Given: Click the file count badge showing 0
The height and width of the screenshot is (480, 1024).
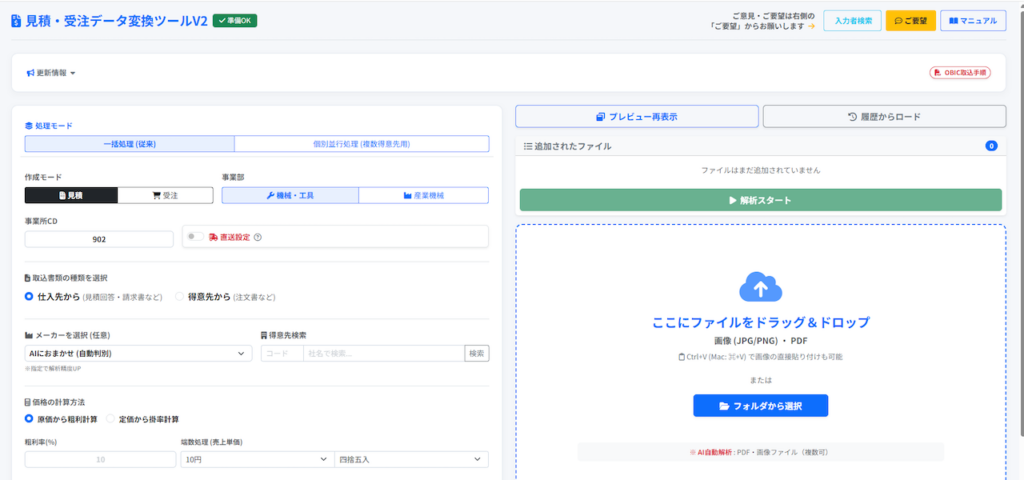Looking at the screenshot, I should pyautogui.click(x=991, y=146).
